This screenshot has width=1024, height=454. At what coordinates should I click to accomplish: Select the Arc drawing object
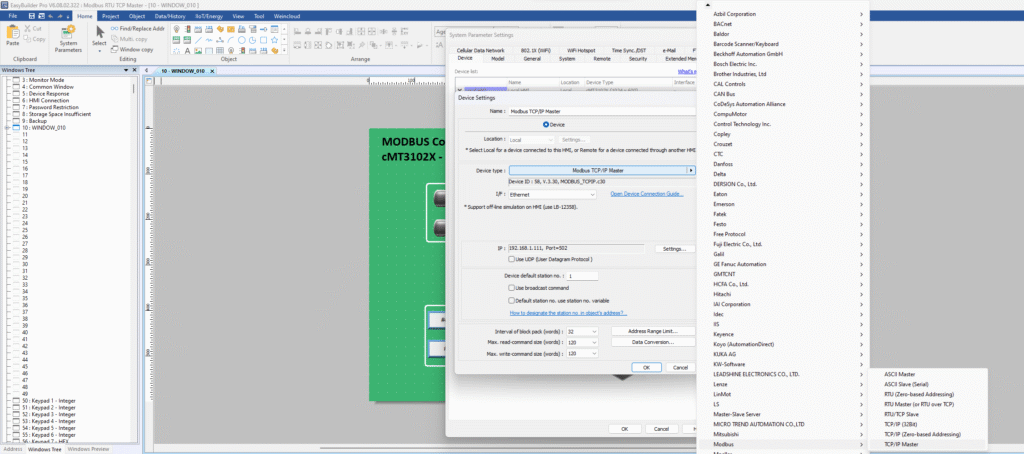[x=231, y=40]
